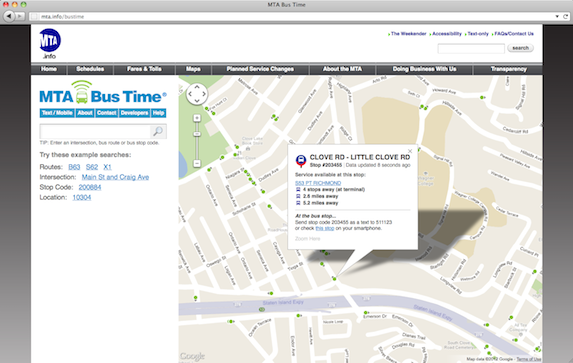Click the top search button
This screenshot has height=363, width=573.
coord(520,48)
